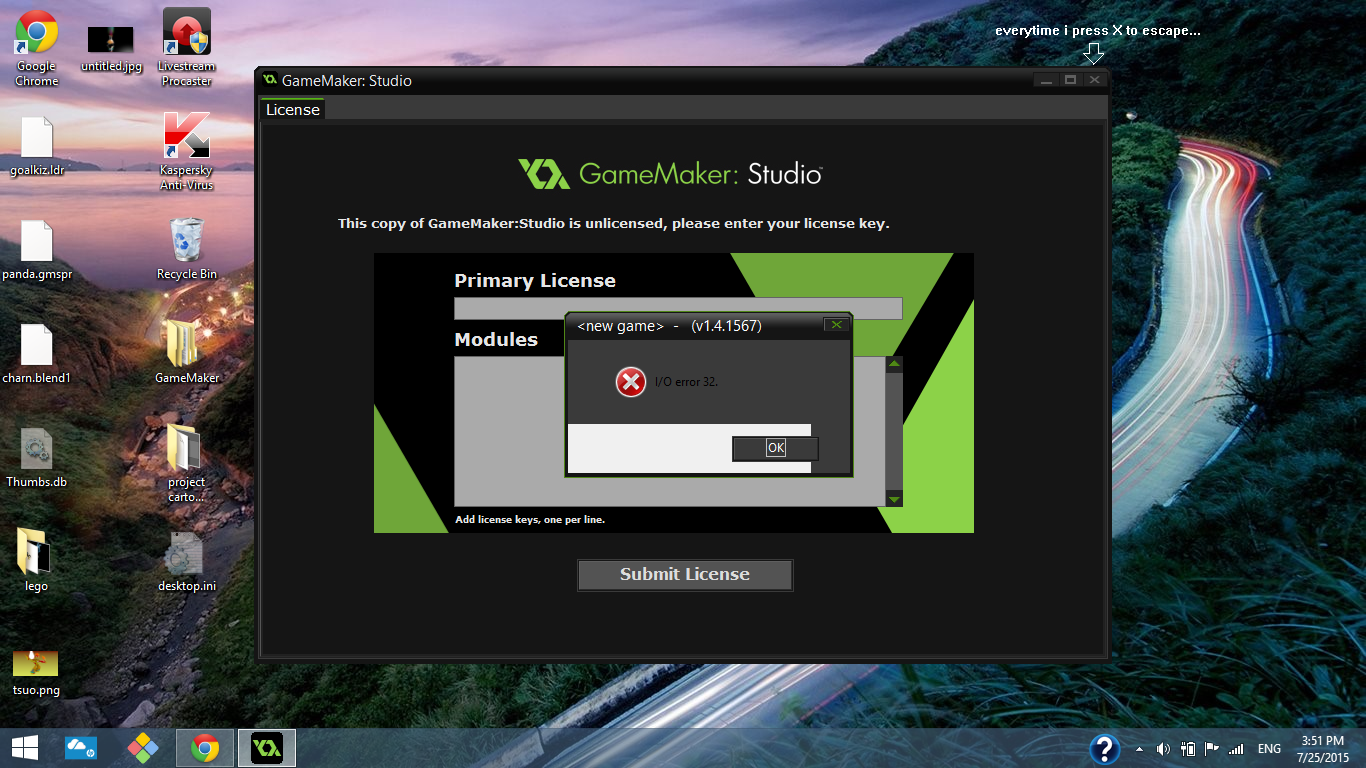Select the tsuo.png image file

(36, 672)
